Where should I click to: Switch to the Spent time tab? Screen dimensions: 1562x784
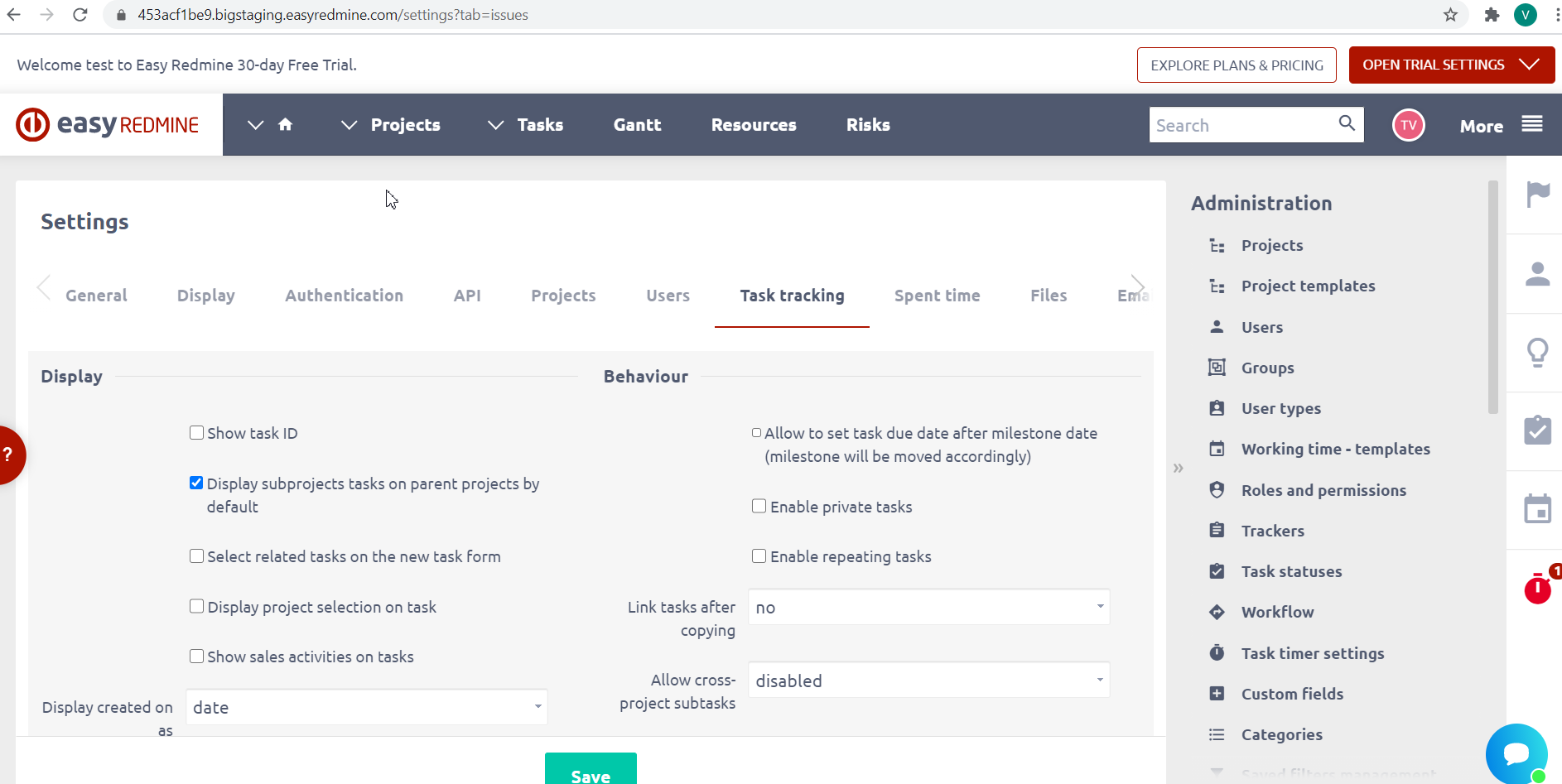(937, 296)
